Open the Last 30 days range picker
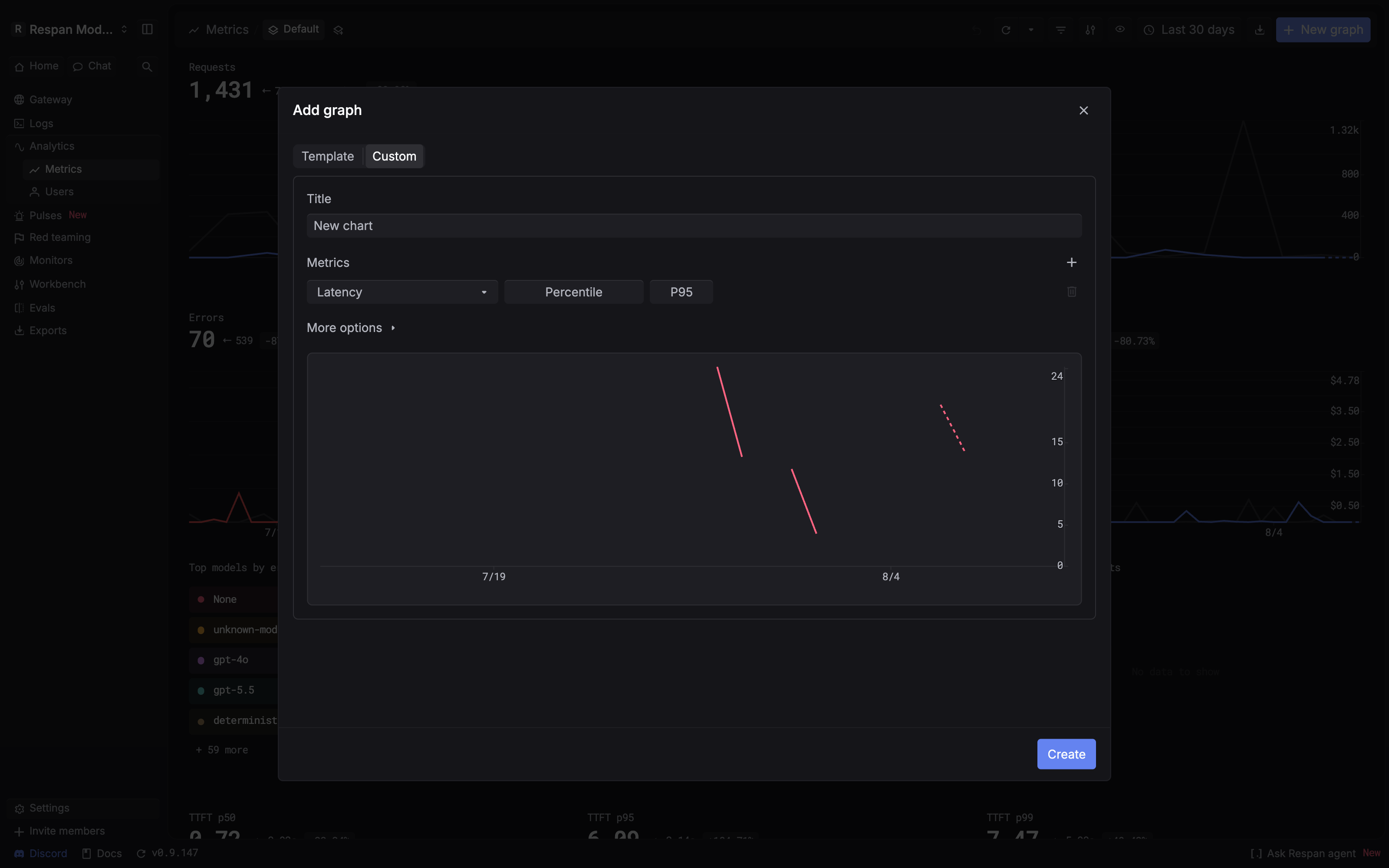This screenshot has height=868, width=1389. (1189, 30)
